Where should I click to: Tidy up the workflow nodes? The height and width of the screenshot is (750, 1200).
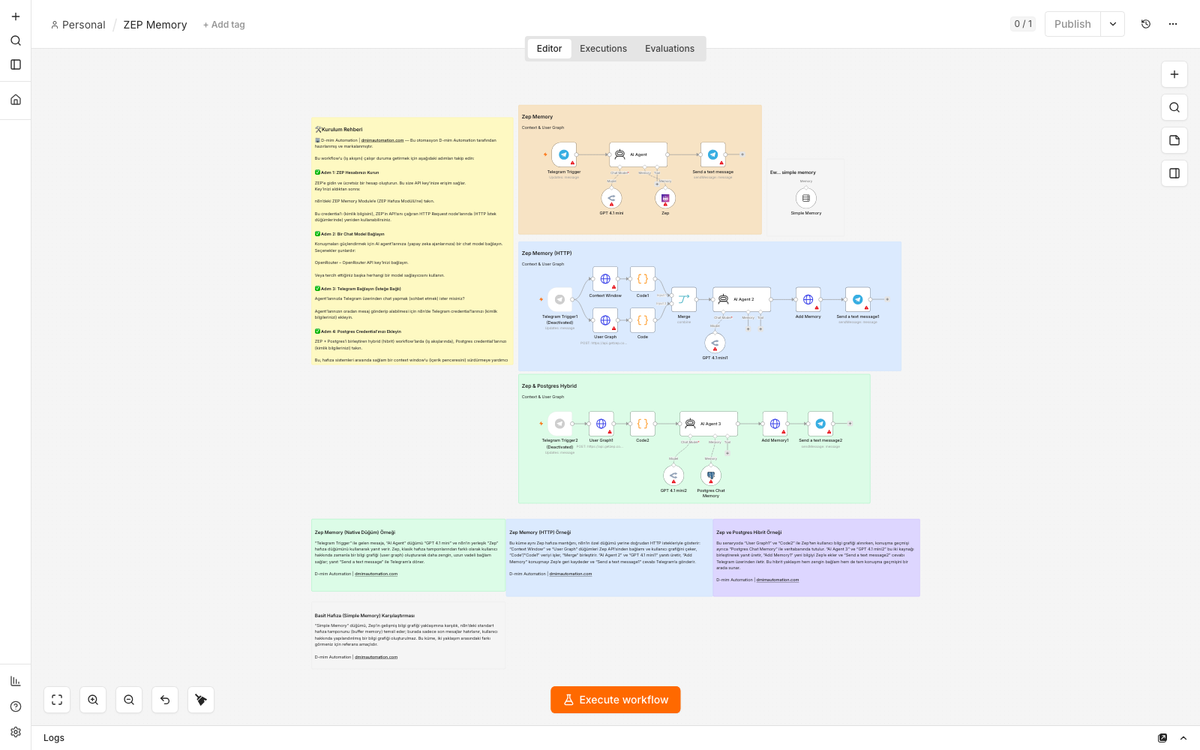click(x=201, y=700)
